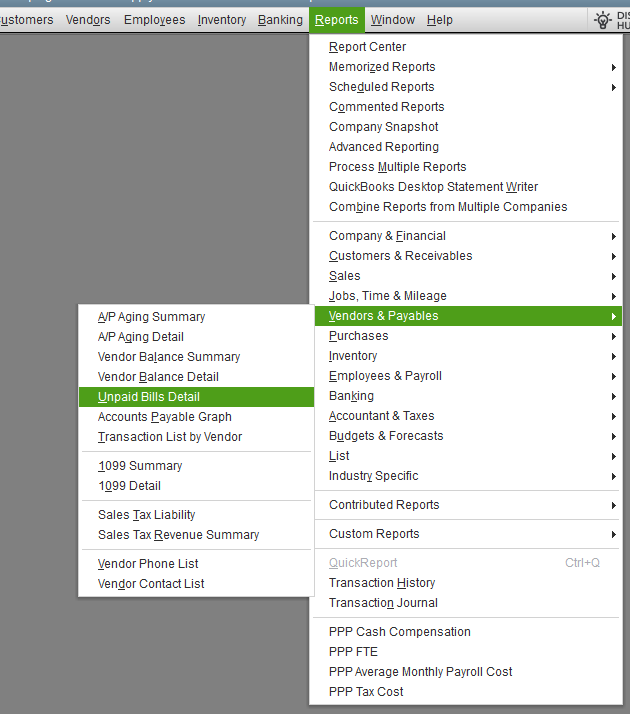Image resolution: width=630 pixels, height=714 pixels.
Task: Open Vendor Phone List
Action: point(196,564)
